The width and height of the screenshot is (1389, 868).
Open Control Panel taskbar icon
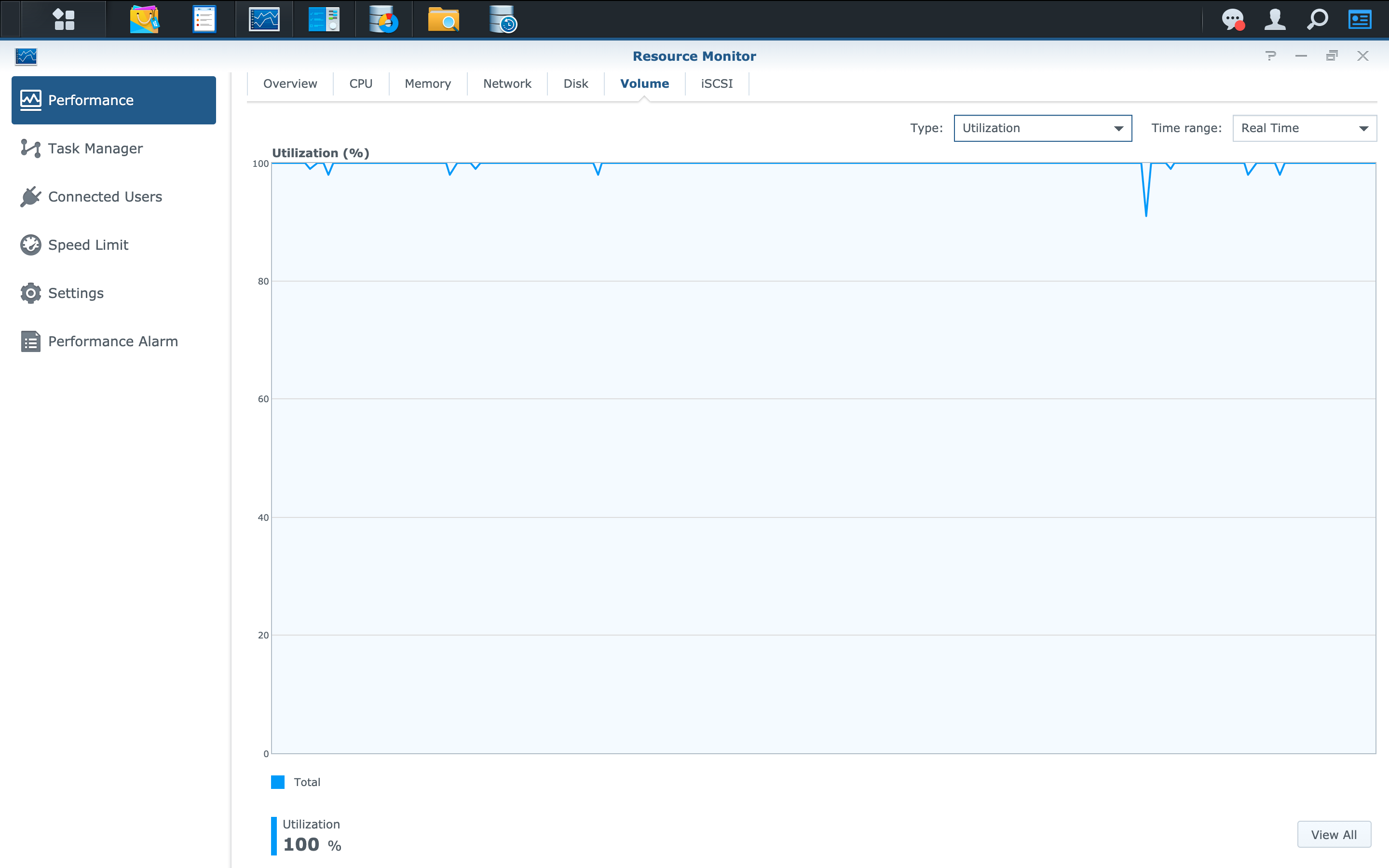coord(324,19)
